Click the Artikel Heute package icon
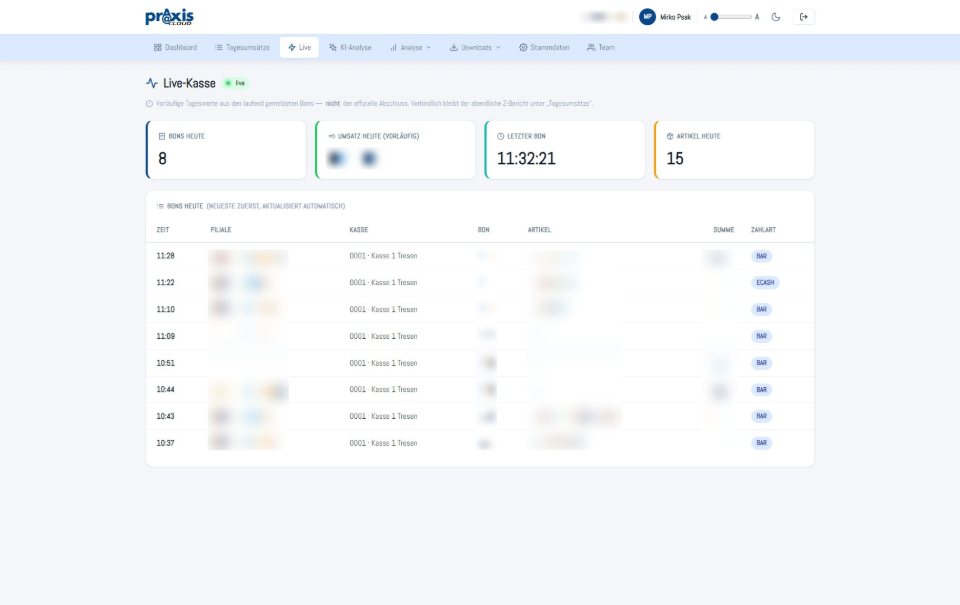Viewport: 960px width, 605px height. pos(670,137)
